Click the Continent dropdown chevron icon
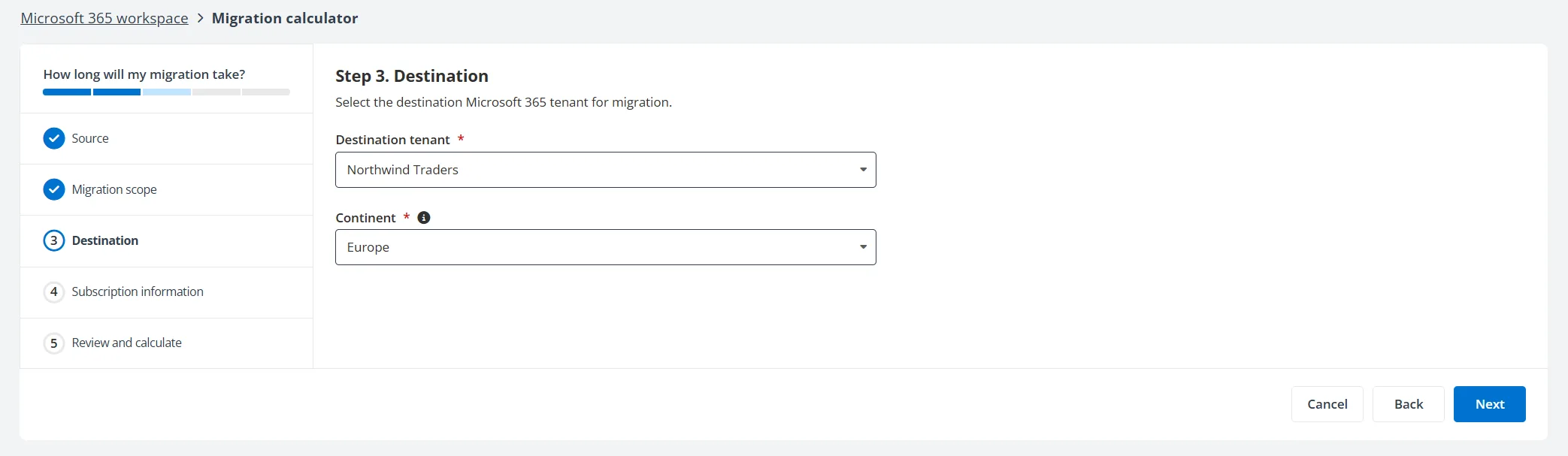This screenshot has height=456, width=1568. point(863,246)
